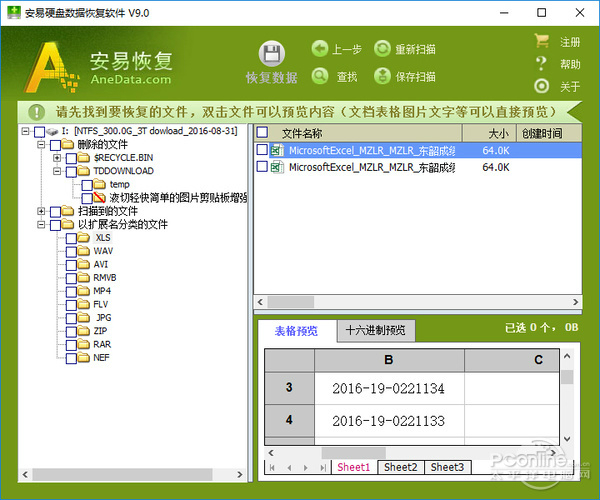
Task: Click the tree panel horizontal scrollbar thumb
Action: [122, 475]
